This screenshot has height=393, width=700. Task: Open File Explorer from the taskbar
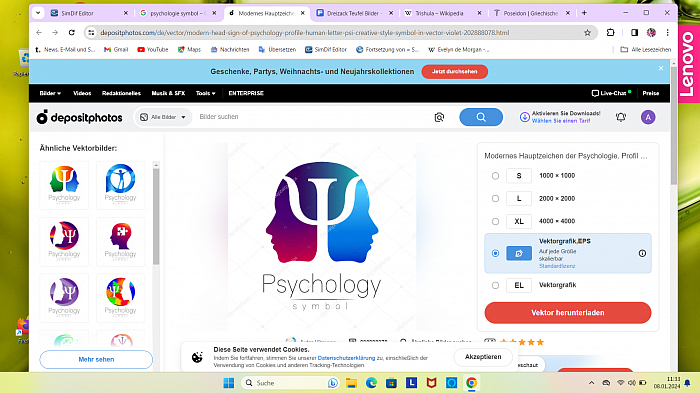(351, 383)
